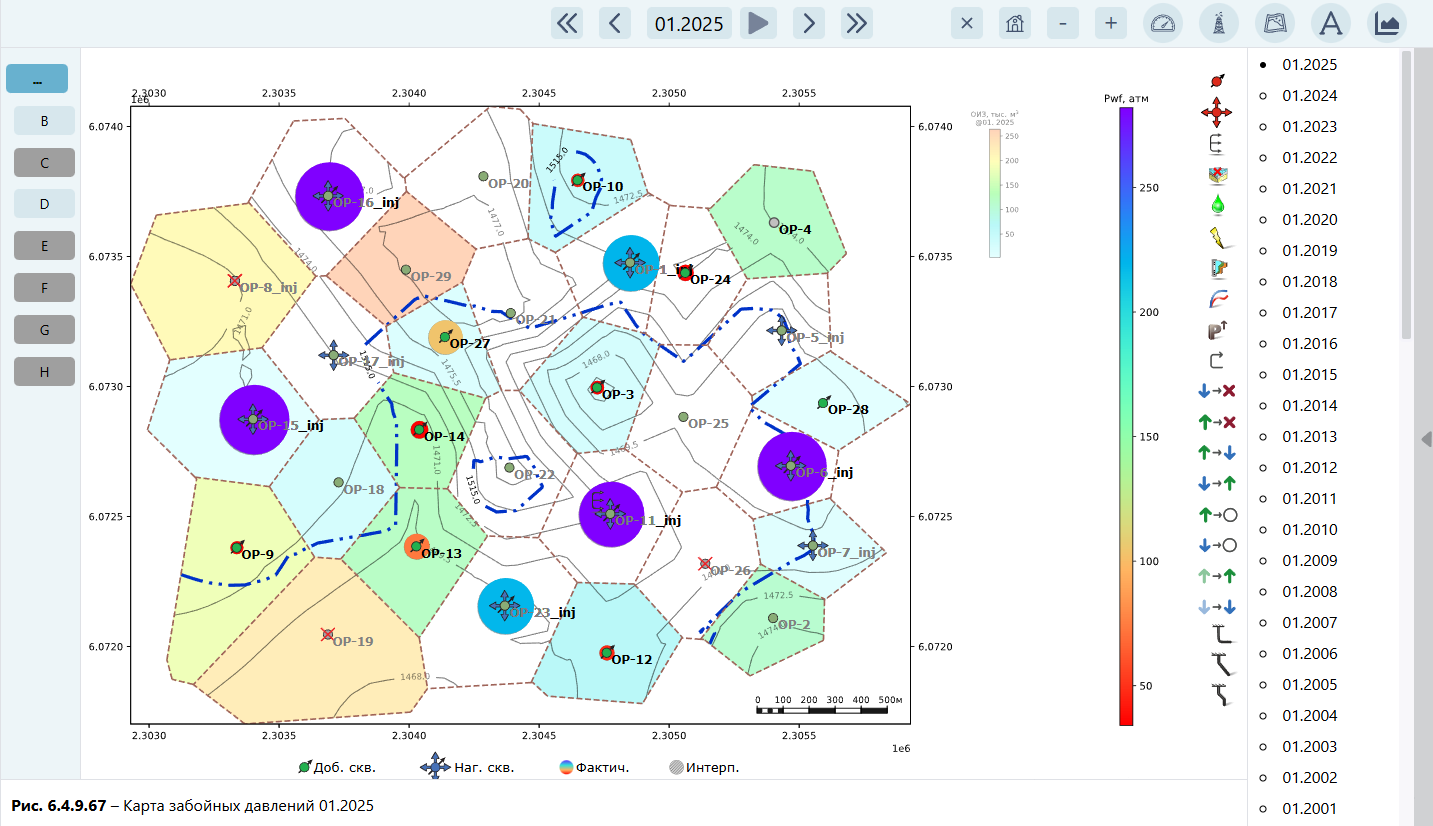Image resolution: width=1433 pixels, height=826 pixels.
Task: Open the area chart icon at top right
Action: (x=1386, y=23)
